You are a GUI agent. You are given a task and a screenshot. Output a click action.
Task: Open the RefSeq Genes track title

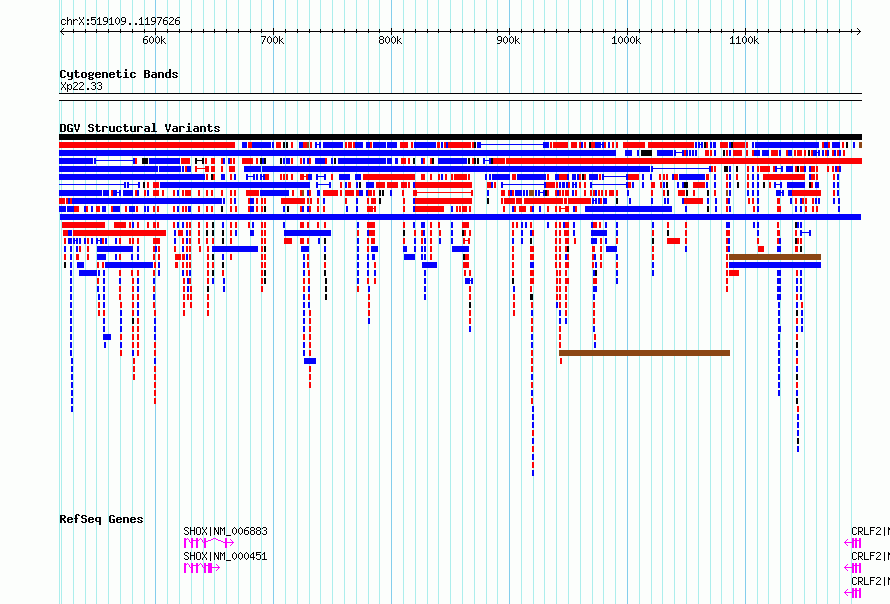(101, 519)
